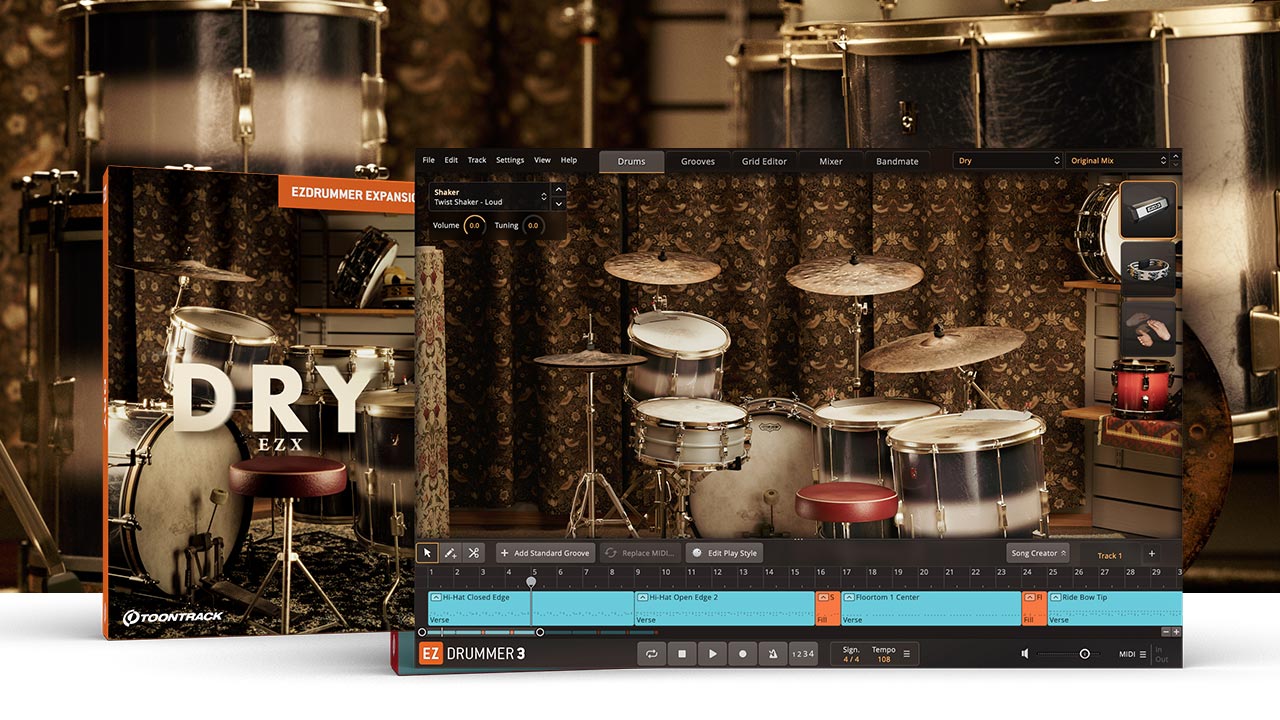This screenshot has width=1280, height=720.
Task: Zoom in the timeline with plus button
Action: tap(1176, 632)
